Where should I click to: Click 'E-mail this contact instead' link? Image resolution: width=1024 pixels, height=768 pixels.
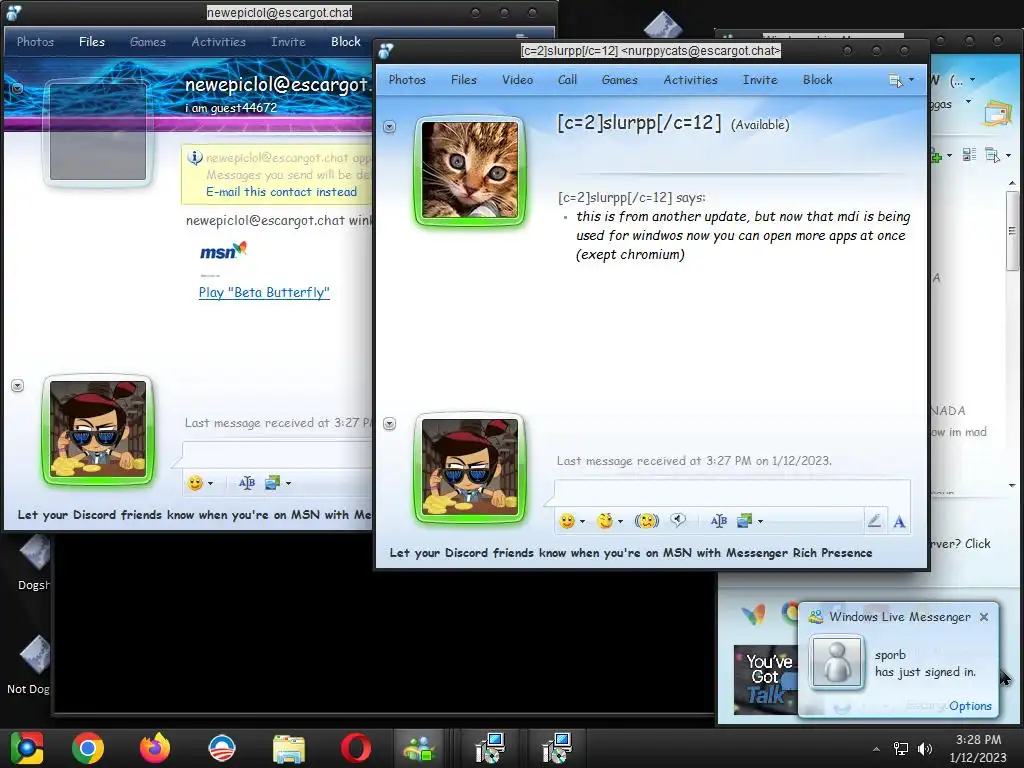pos(281,192)
